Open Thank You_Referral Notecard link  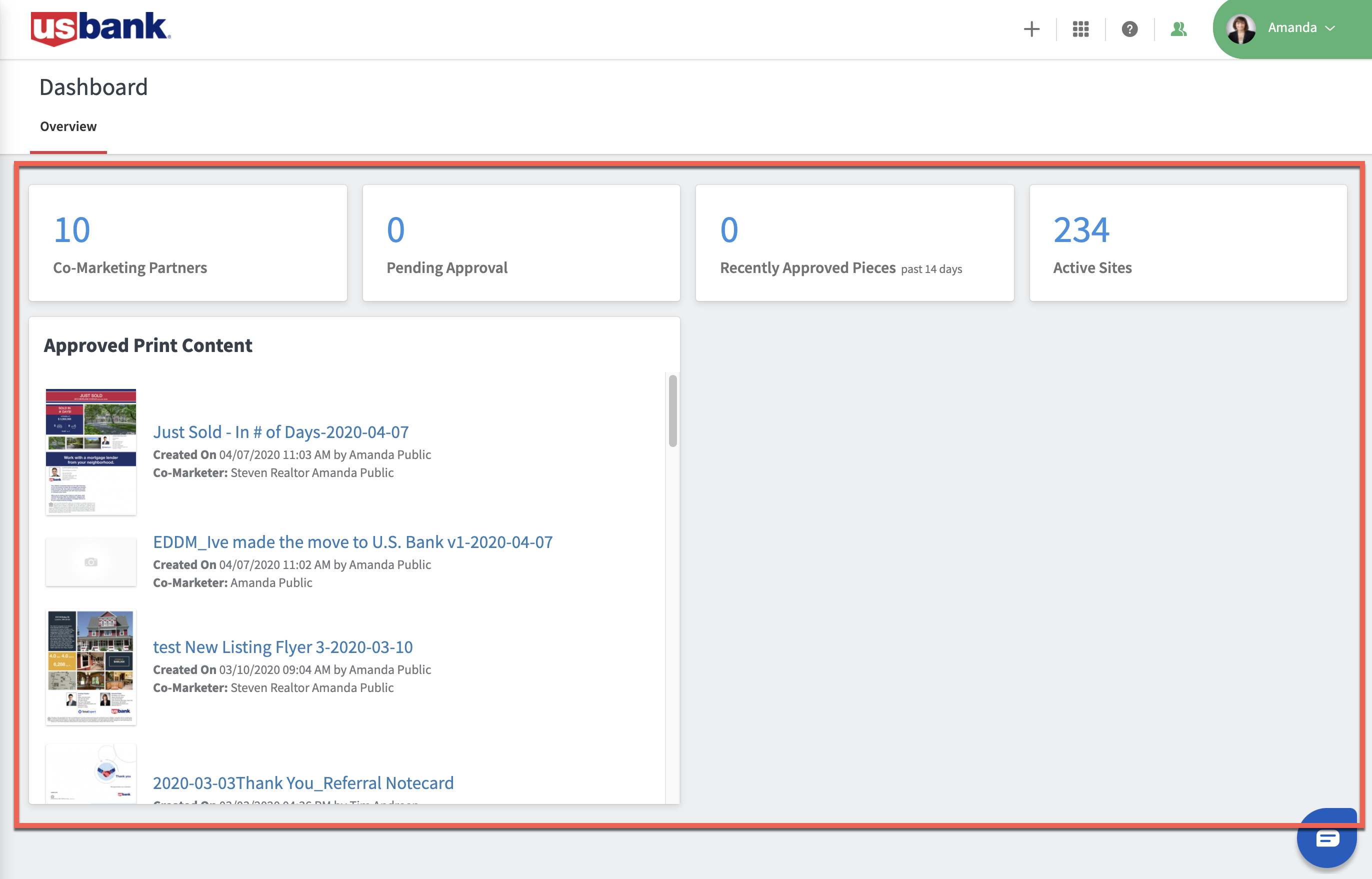point(303,782)
